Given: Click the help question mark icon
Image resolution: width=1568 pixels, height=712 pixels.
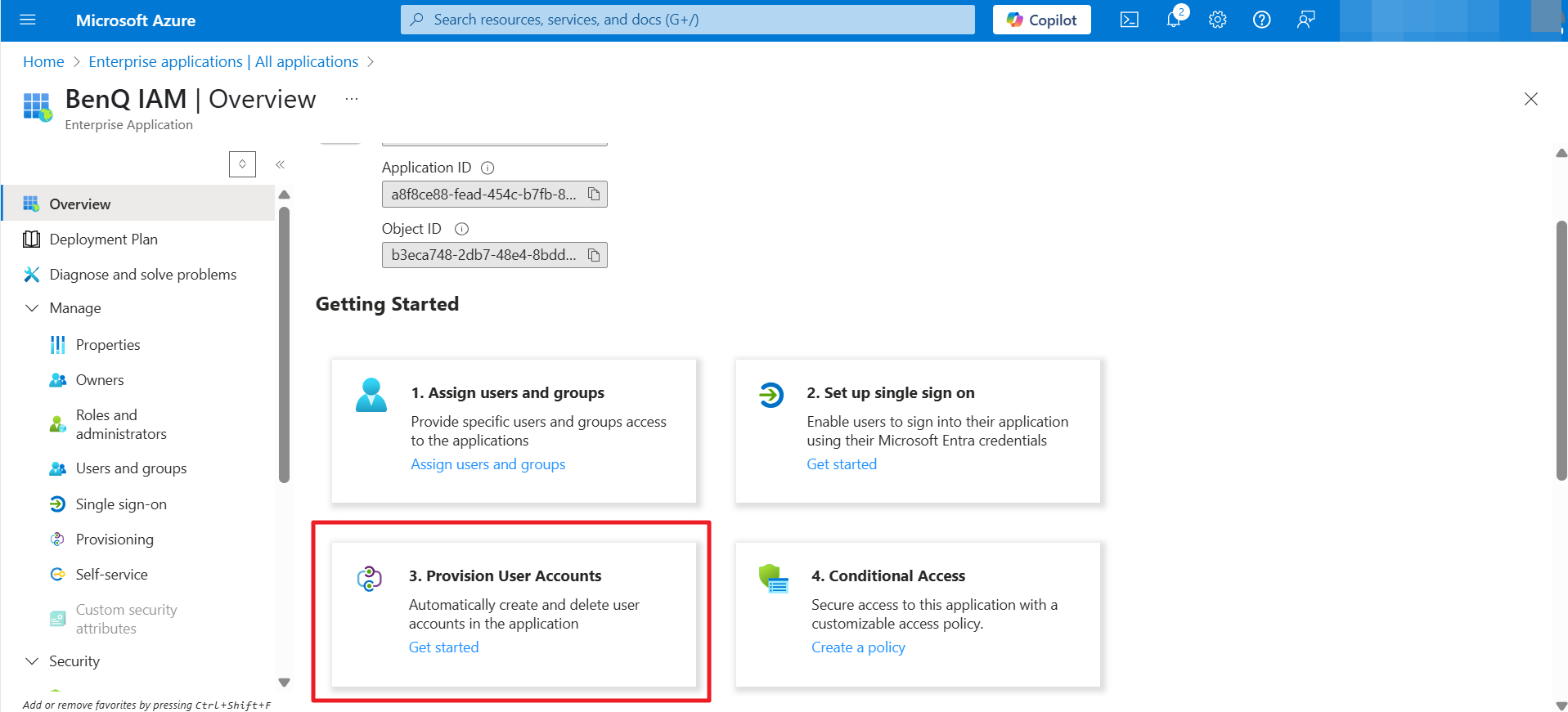Looking at the screenshot, I should pos(1261,20).
